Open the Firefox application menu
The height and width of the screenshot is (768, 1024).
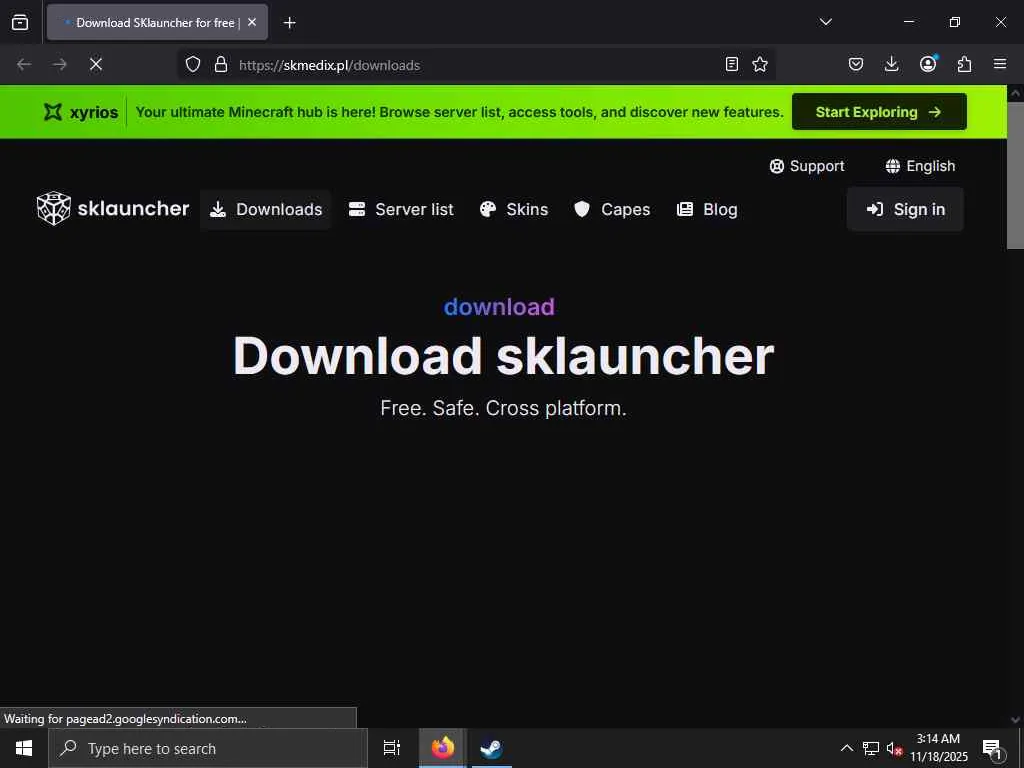click(1000, 64)
